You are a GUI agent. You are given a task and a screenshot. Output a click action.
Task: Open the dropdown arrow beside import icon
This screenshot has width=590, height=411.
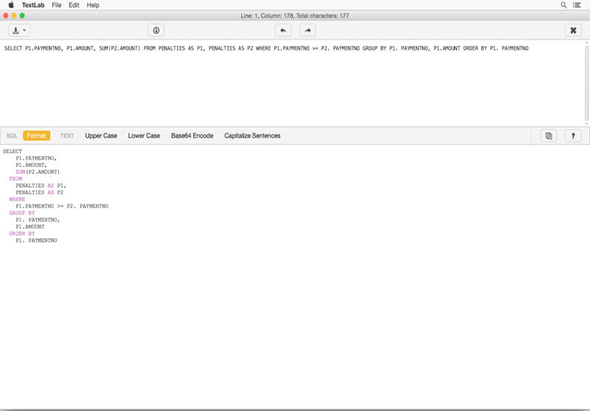tap(24, 30)
